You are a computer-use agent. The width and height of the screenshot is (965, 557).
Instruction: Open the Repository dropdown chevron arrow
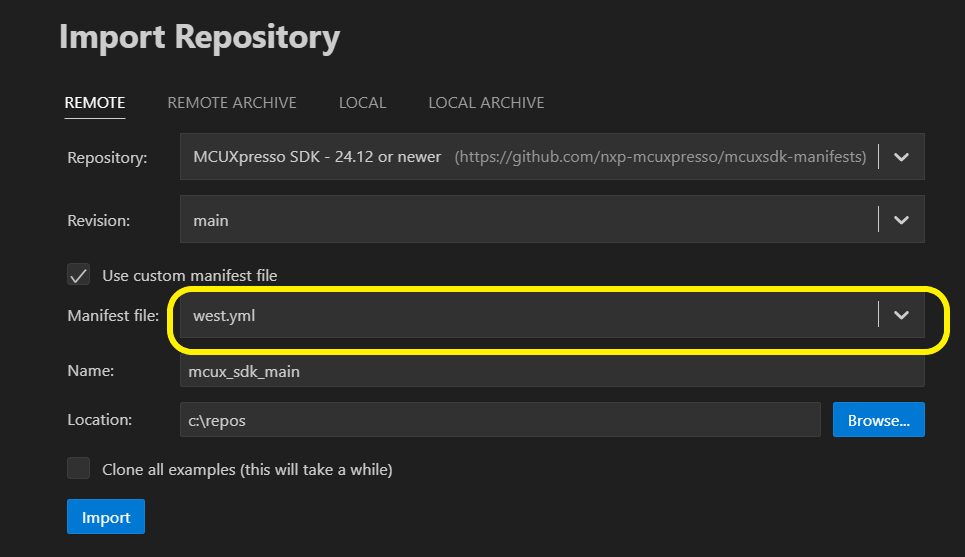[x=901, y=157]
